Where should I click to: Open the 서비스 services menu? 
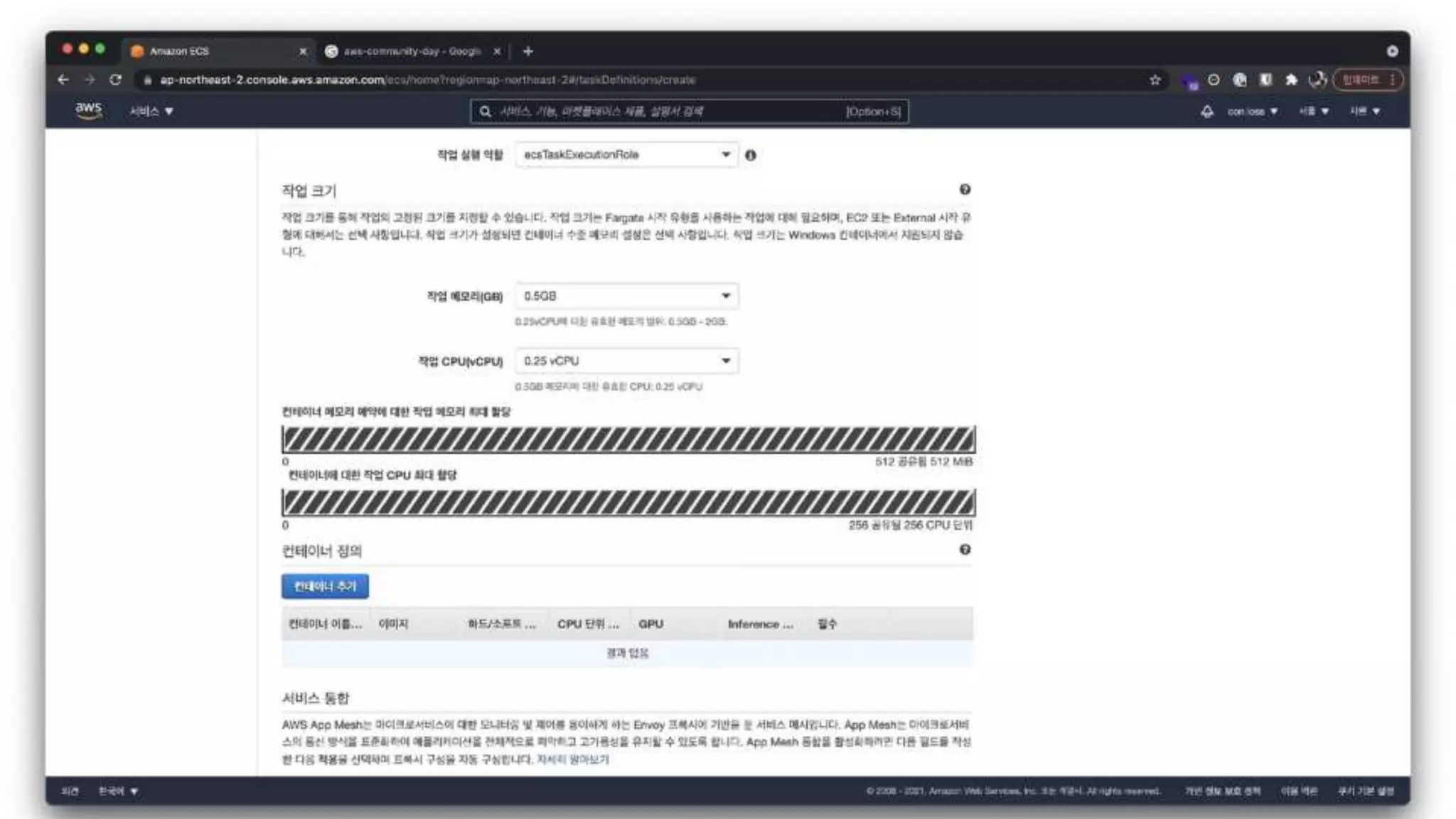click(x=151, y=112)
